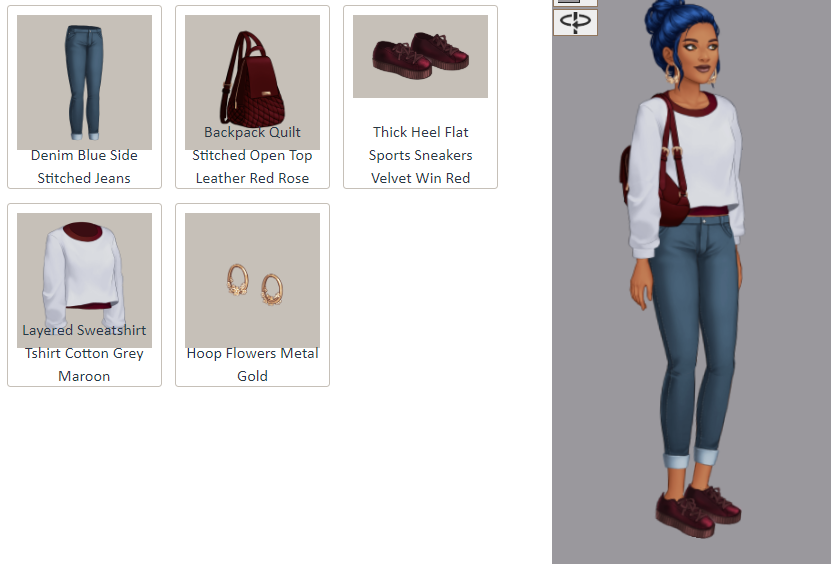Click the gold earring on the avatar

coord(671,74)
